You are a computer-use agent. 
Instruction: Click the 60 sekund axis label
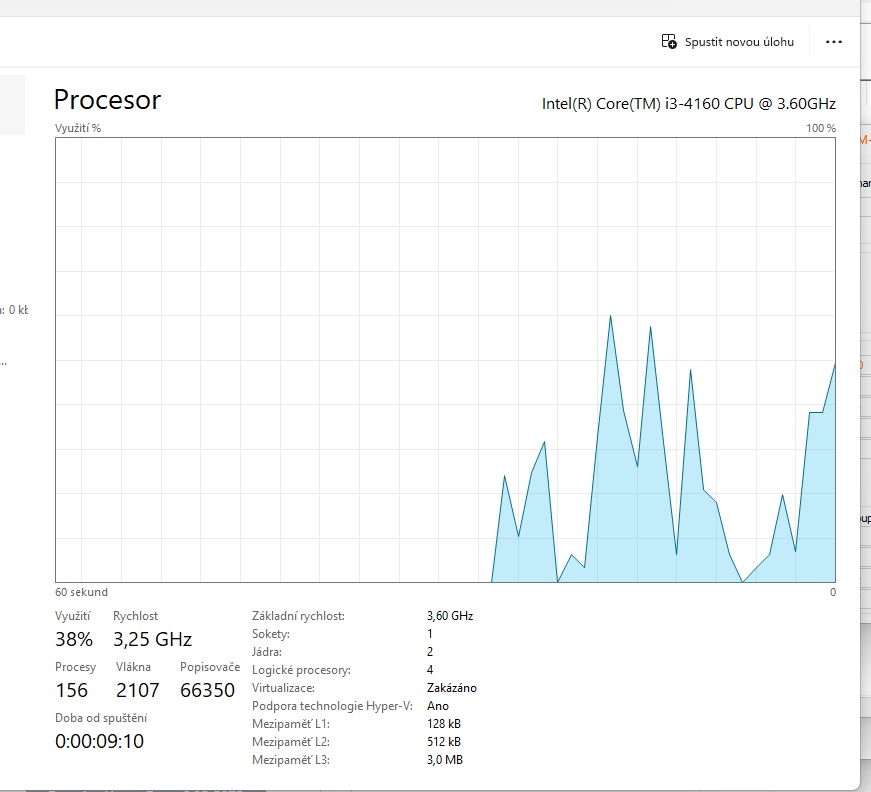(81, 592)
